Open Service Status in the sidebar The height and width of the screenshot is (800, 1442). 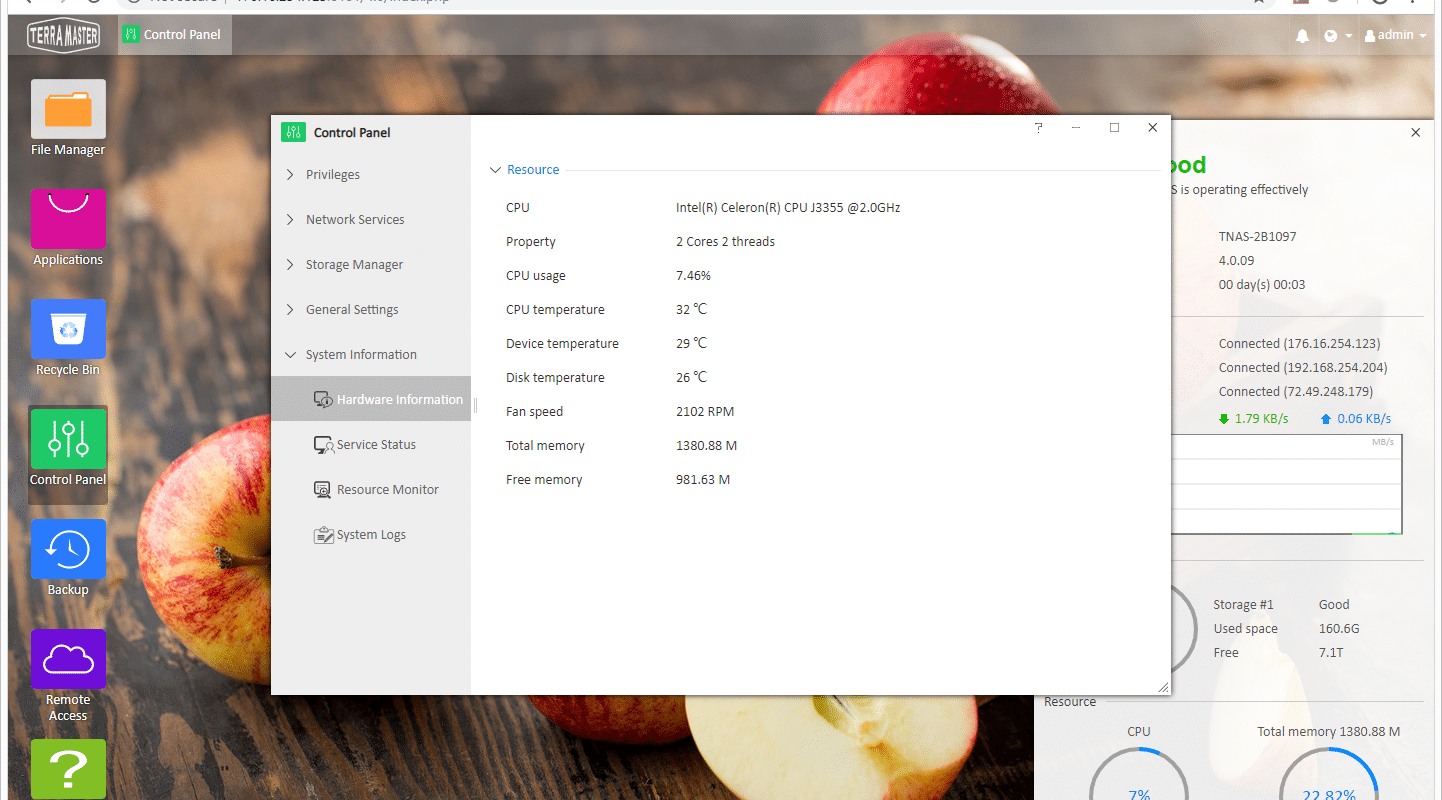pos(371,444)
